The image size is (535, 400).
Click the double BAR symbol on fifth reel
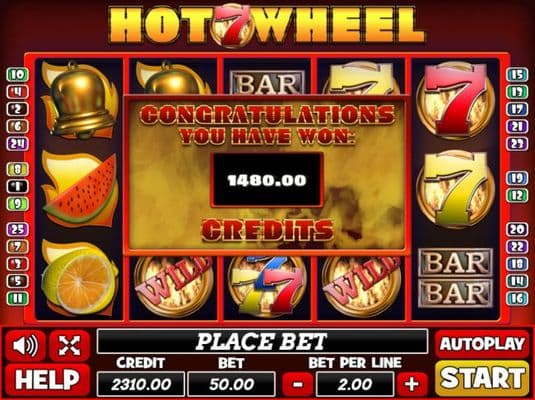456,277
